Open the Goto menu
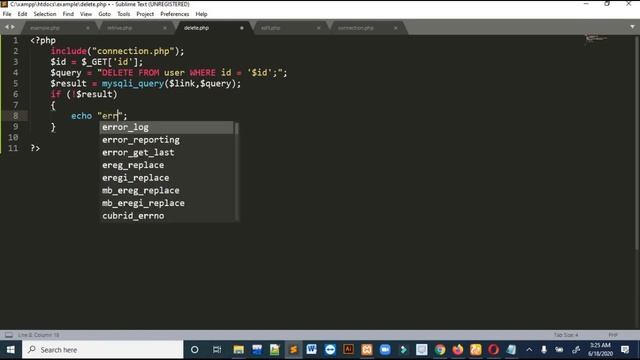 click(x=104, y=14)
